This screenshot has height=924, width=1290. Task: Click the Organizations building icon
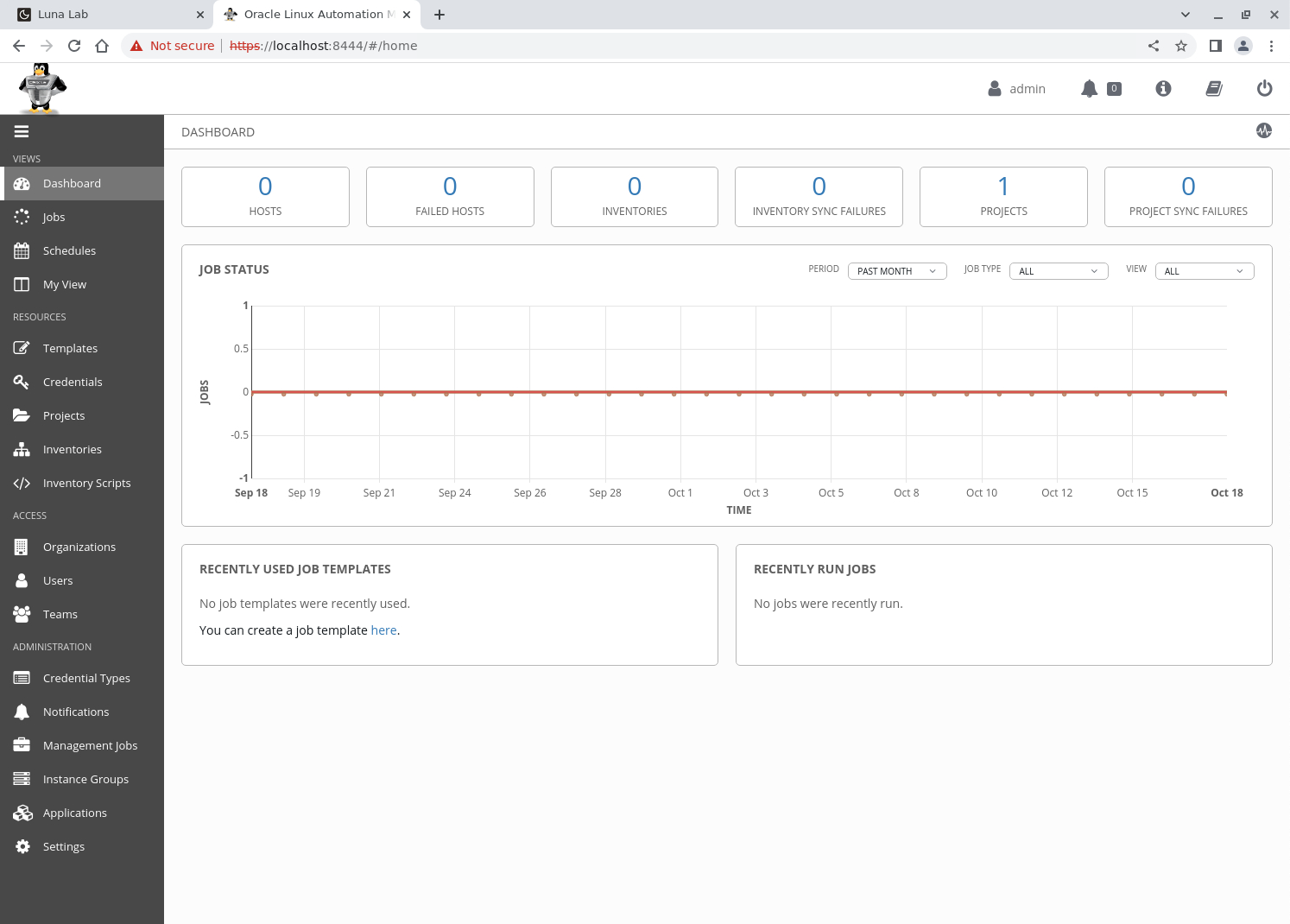22,547
